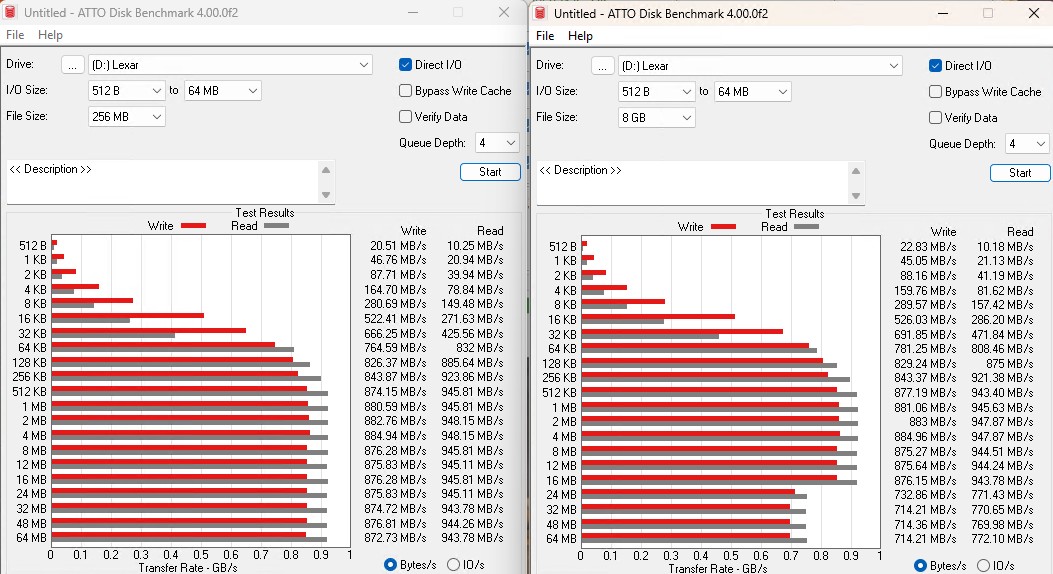Enable Verify Data in left window

point(405,117)
